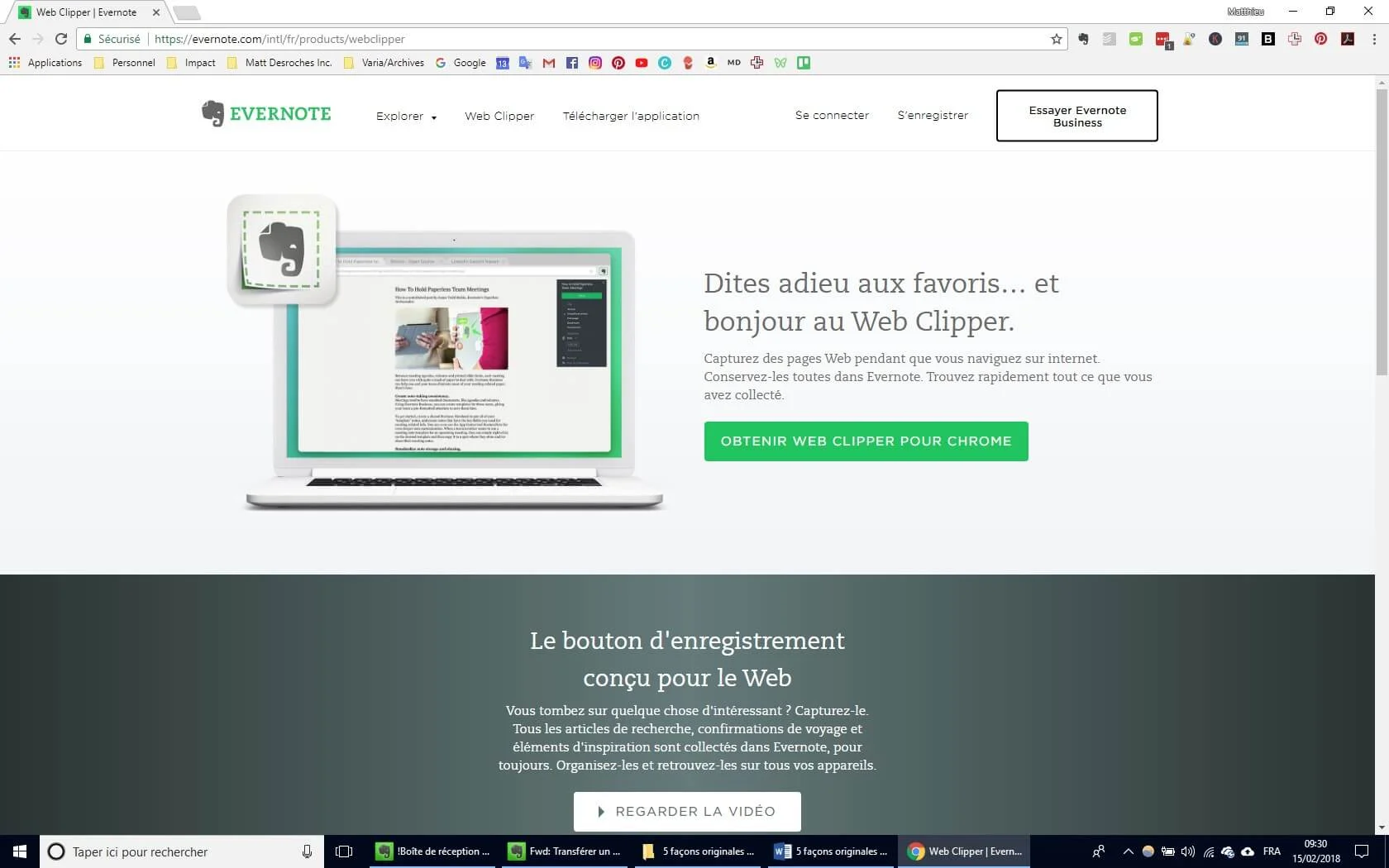Viewport: 1389px width, 868px height.
Task: Open the Pinterest bookmark in the bookmarks bar
Action: [x=618, y=63]
